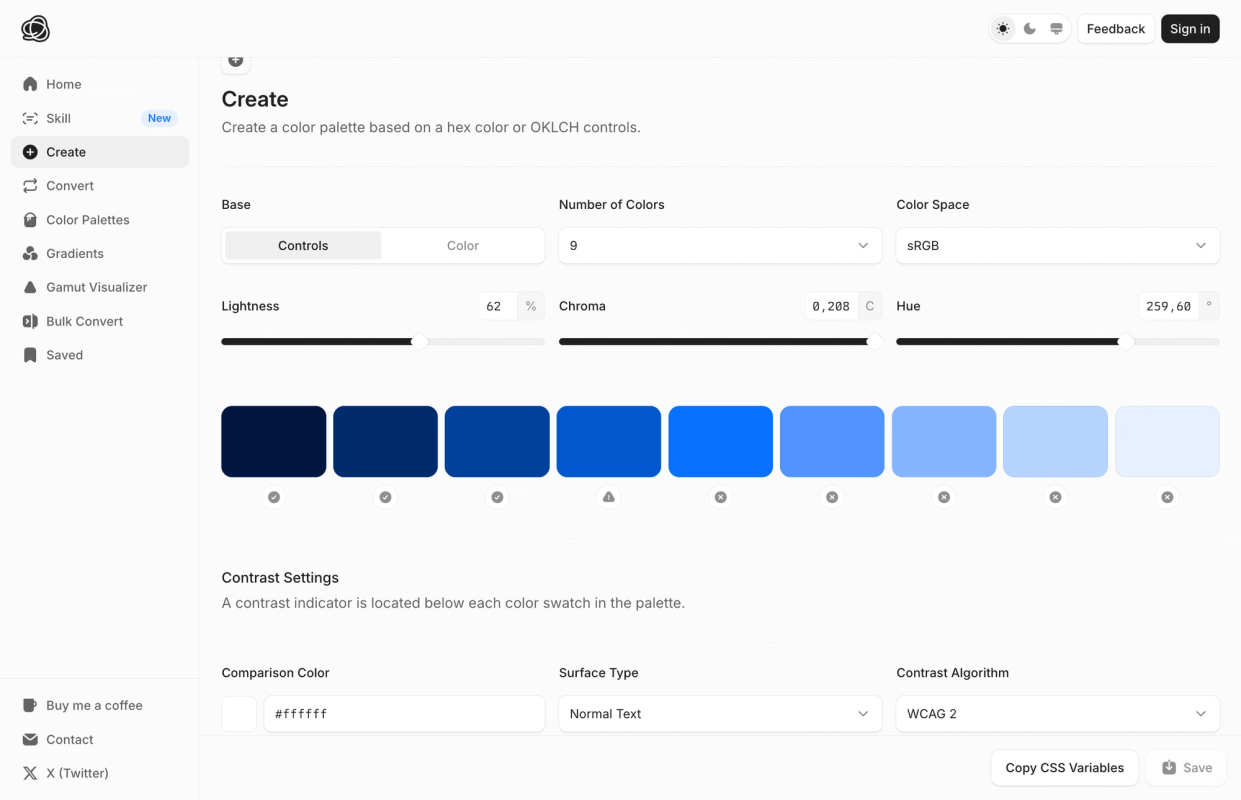Select the seventh light blue swatch
The image size is (1241, 800).
(944, 441)
